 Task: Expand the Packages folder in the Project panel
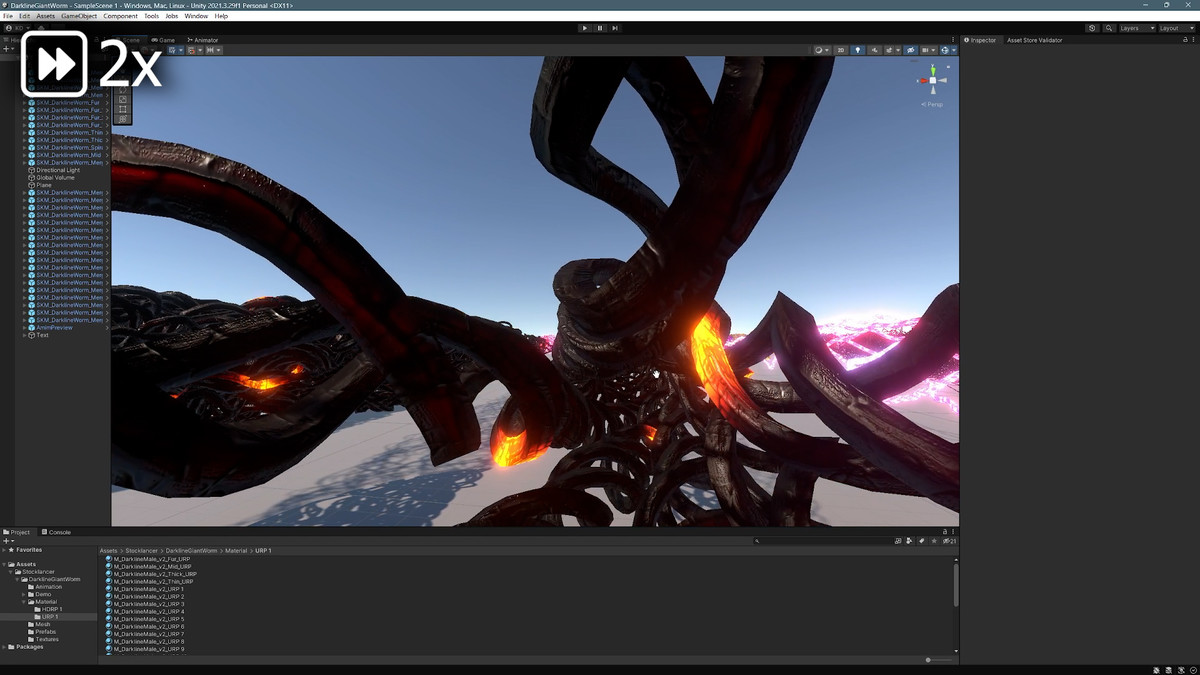tap(5, 647)
